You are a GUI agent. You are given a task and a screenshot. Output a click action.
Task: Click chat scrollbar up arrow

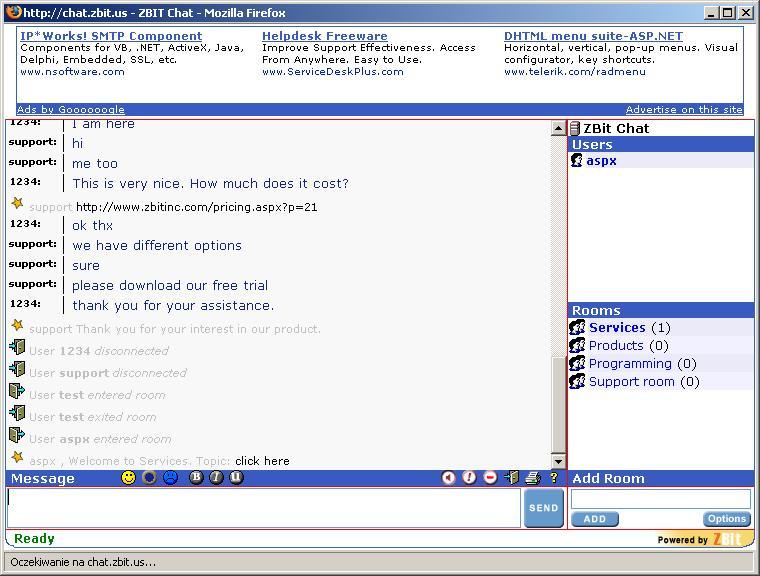(558, 128)
